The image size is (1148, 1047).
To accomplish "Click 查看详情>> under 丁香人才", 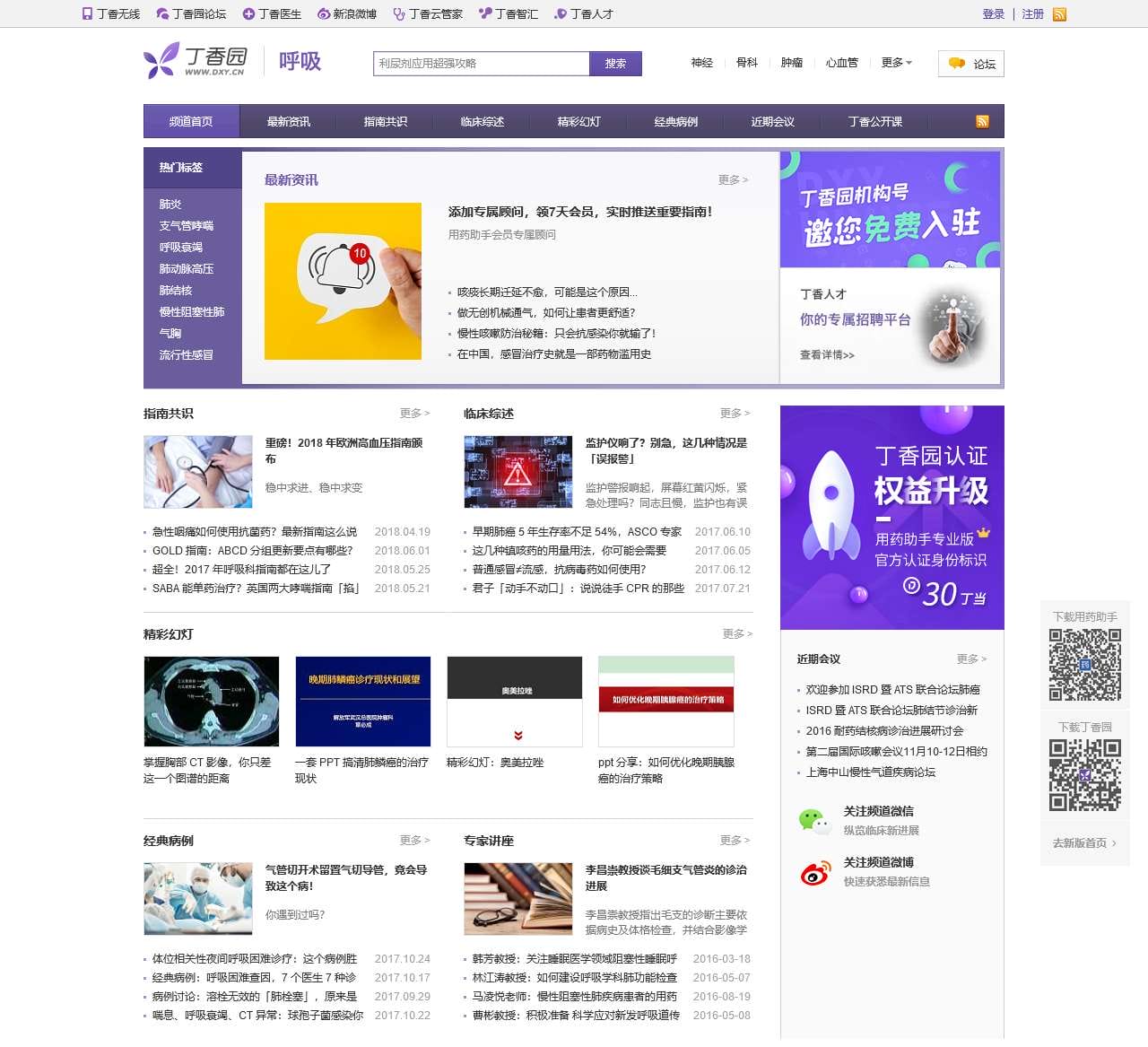I will click(x=827, y=354).
